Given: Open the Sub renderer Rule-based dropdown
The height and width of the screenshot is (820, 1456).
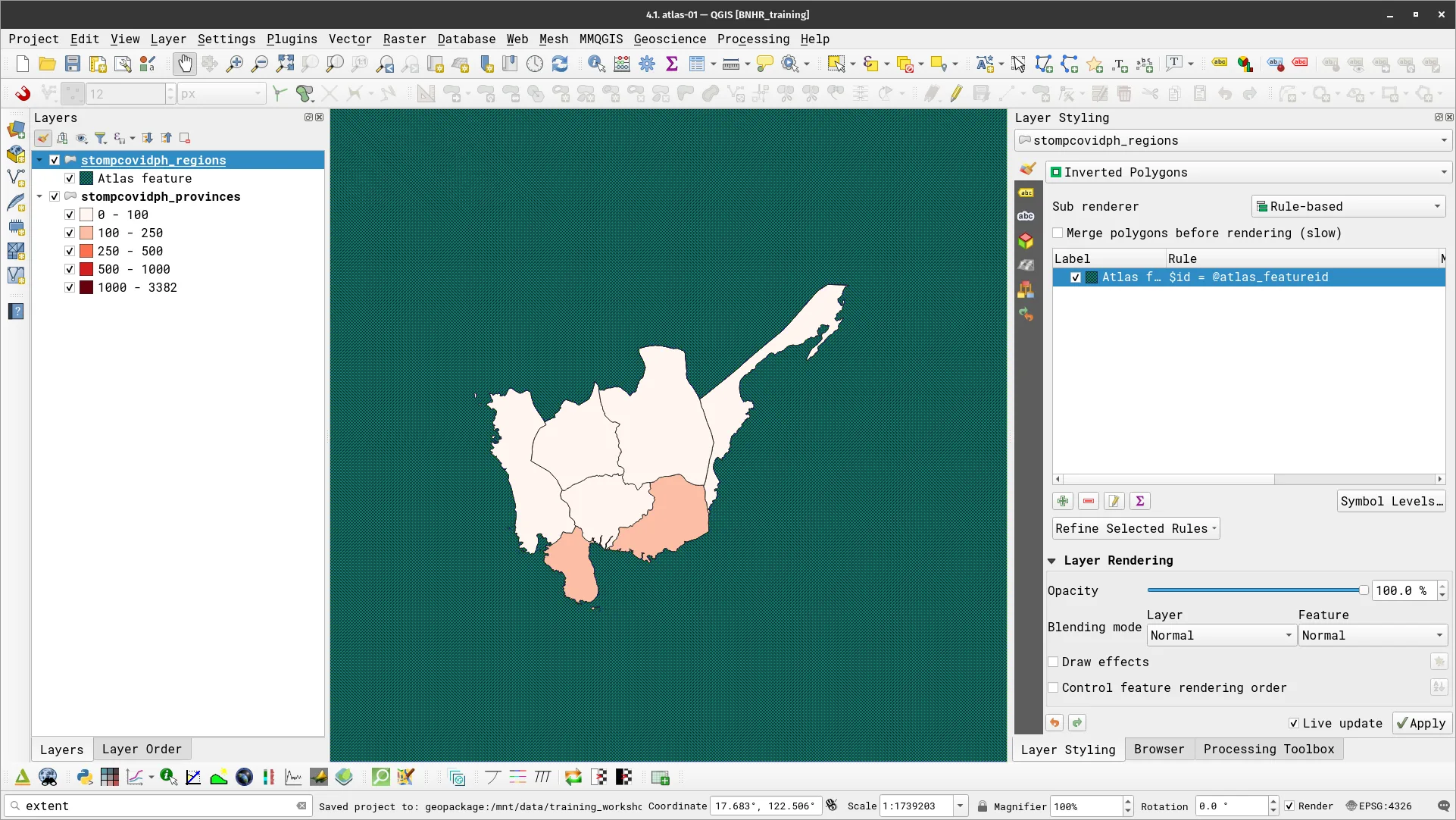Looking at the screenshot, I should click(1348, 205).
